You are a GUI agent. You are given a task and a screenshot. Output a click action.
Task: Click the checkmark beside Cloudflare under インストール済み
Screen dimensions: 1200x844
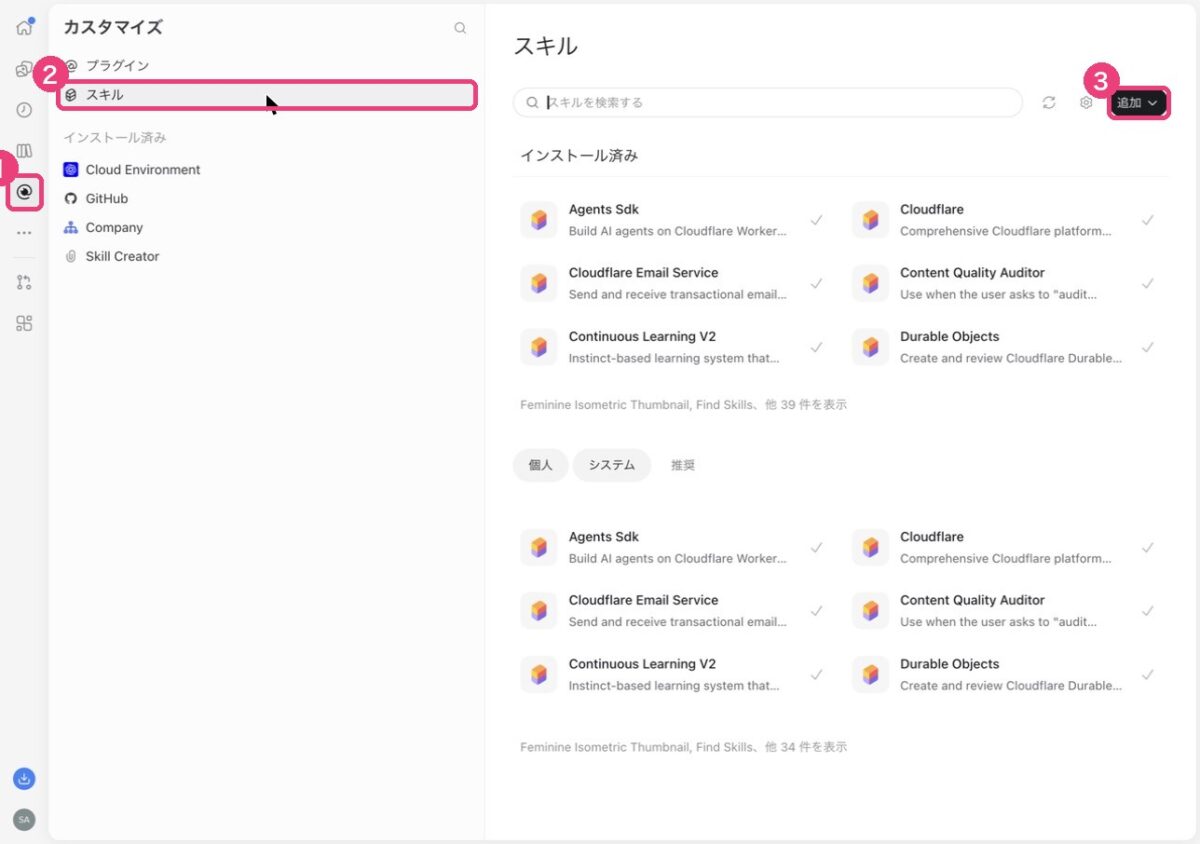[x=1148, y=220]
